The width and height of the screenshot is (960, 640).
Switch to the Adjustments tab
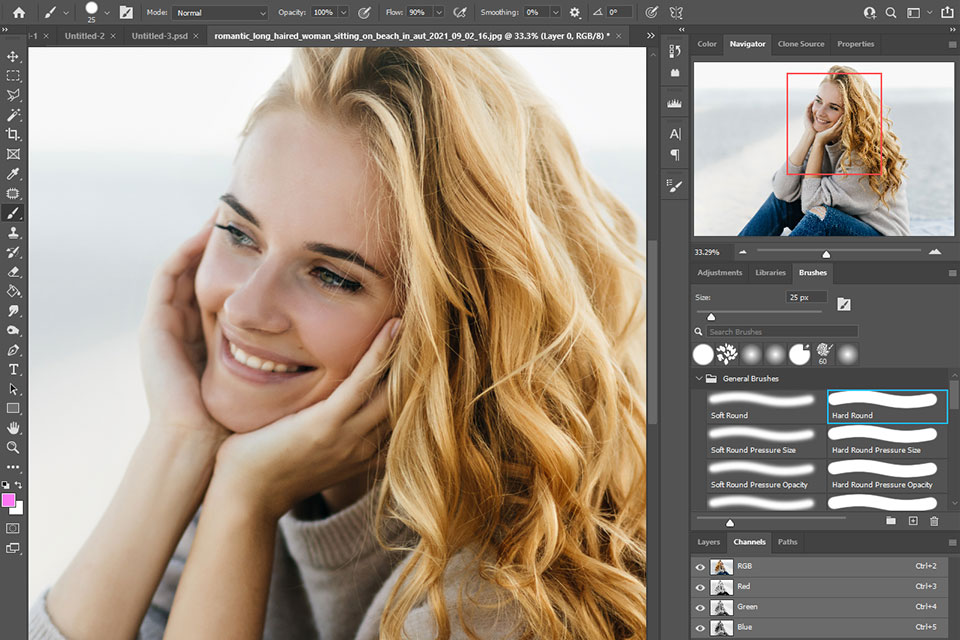point(719,273)
